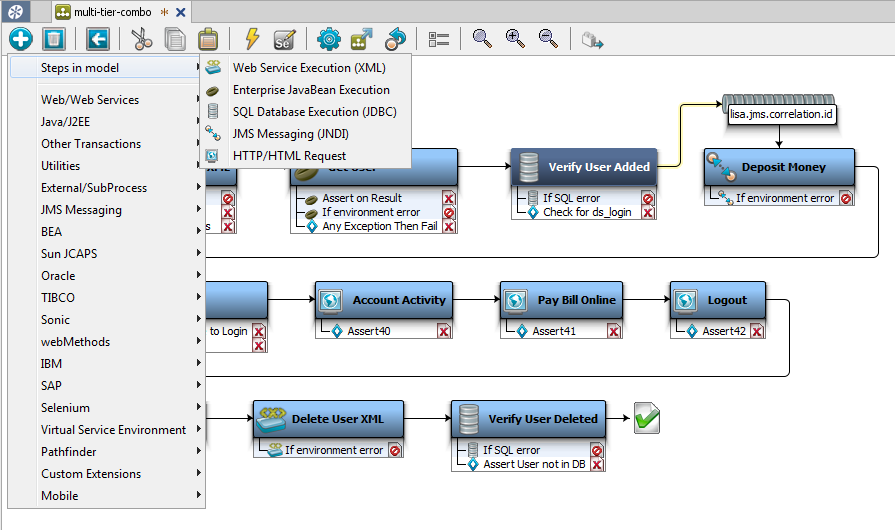This screenshot has height=530, width=895.
Task: Click the green checkmark end step
Action: coord(646,419)
